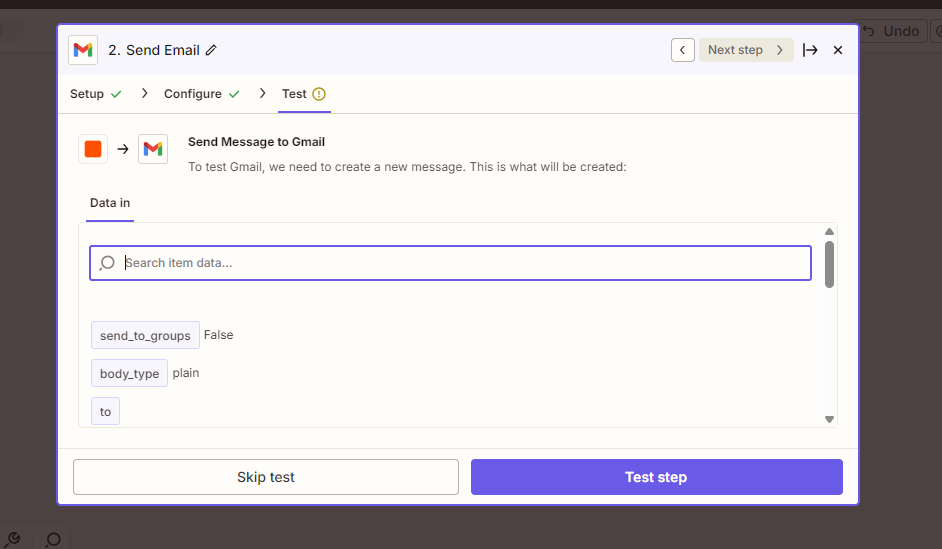The width and height of the screenshot is (942, 549).
Task: Open the search icon in bottom-left corner
Action: point(53,539)
